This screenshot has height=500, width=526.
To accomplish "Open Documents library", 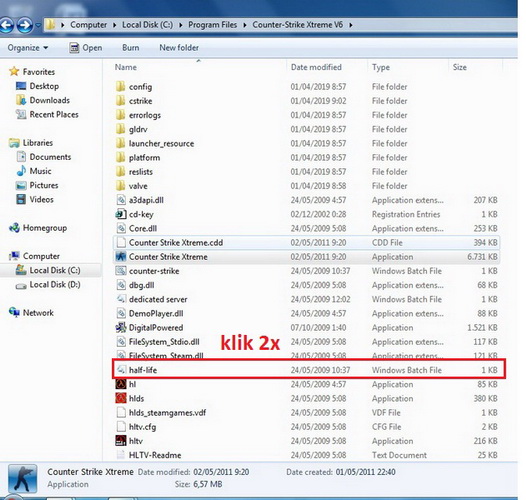I will [x=44, y=157].
